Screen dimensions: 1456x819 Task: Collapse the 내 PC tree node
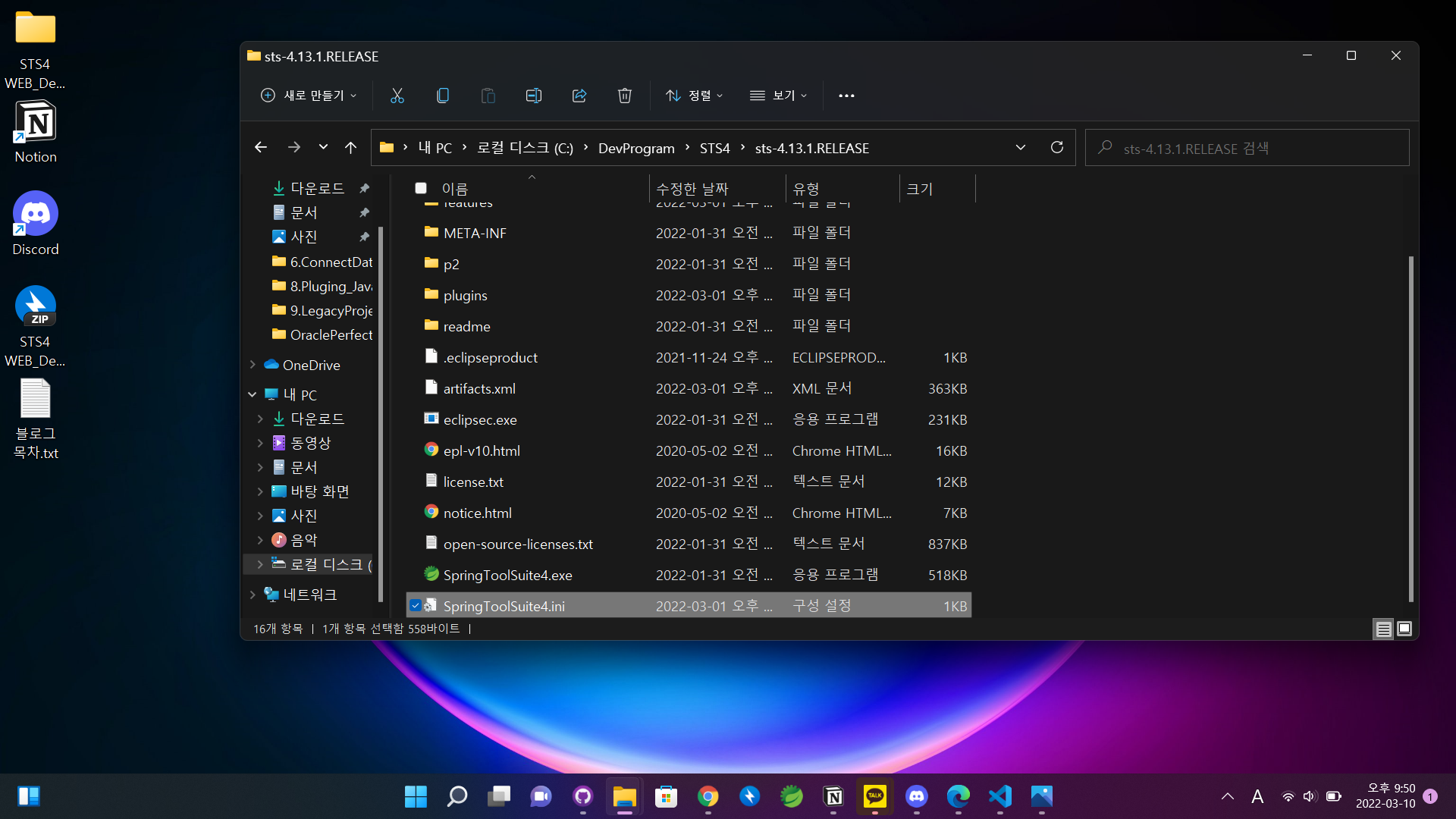point(253,394)
